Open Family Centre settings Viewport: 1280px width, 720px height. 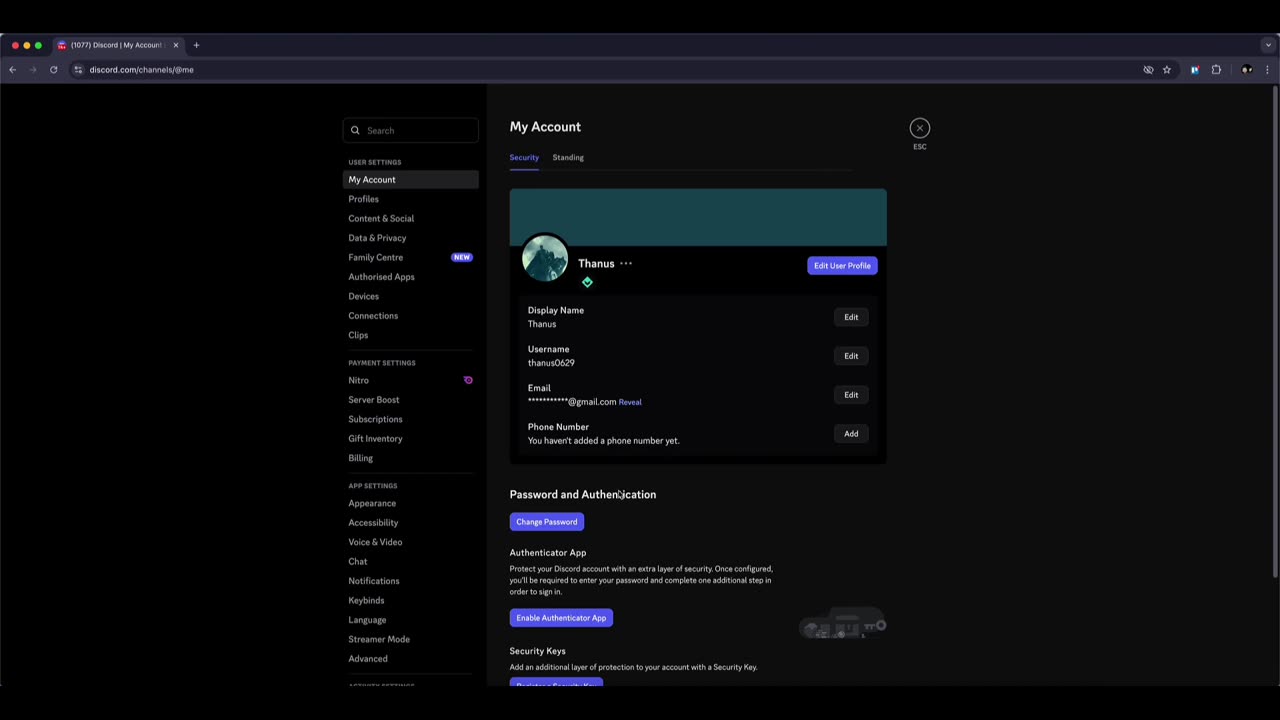tap(411, 257)
